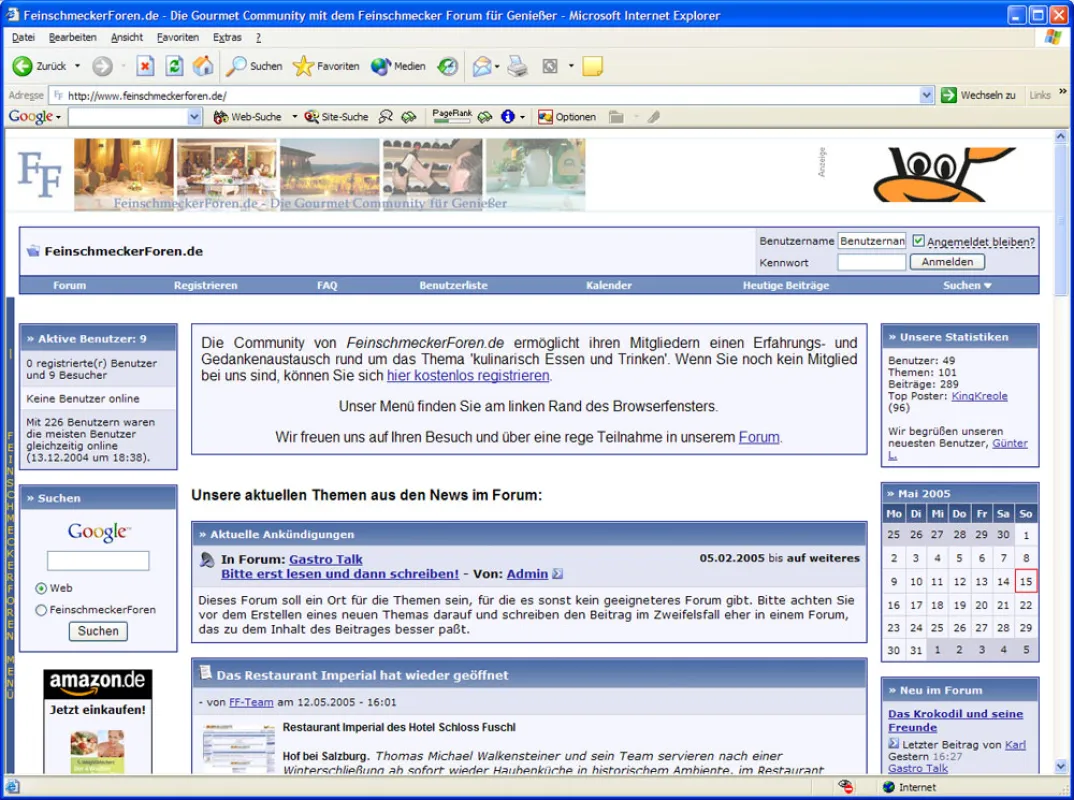1074x800 pixels.
Task: Click the Kennwort password field
Action: pos(872,262)
